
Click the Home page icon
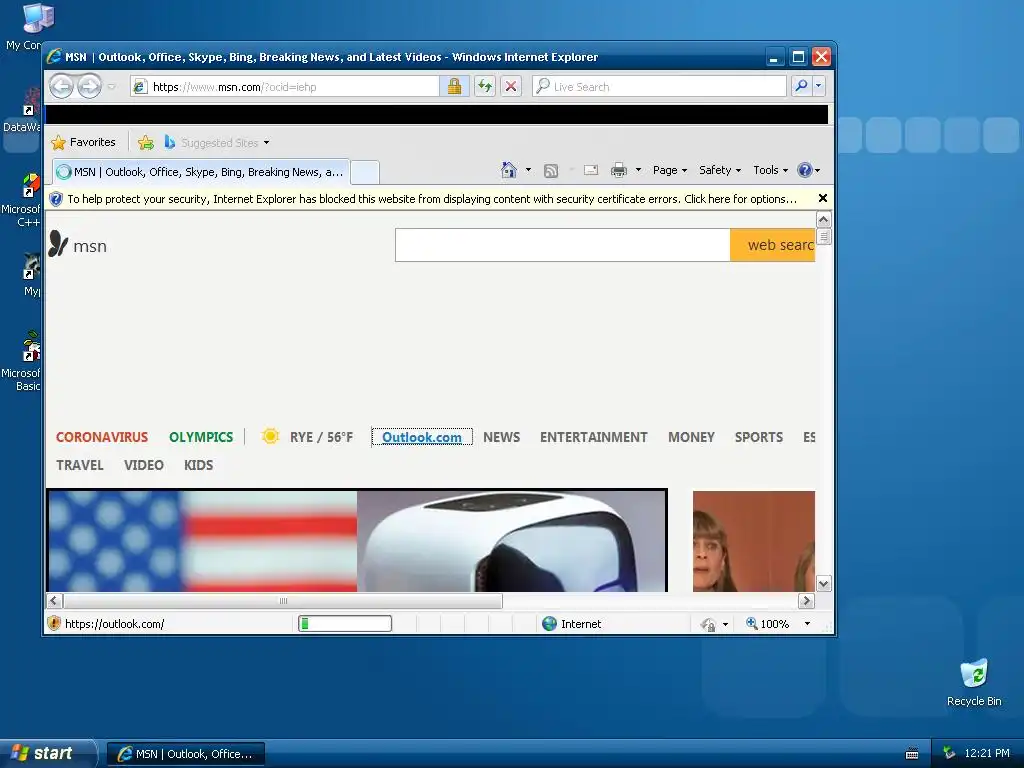[x=509, y=170]
